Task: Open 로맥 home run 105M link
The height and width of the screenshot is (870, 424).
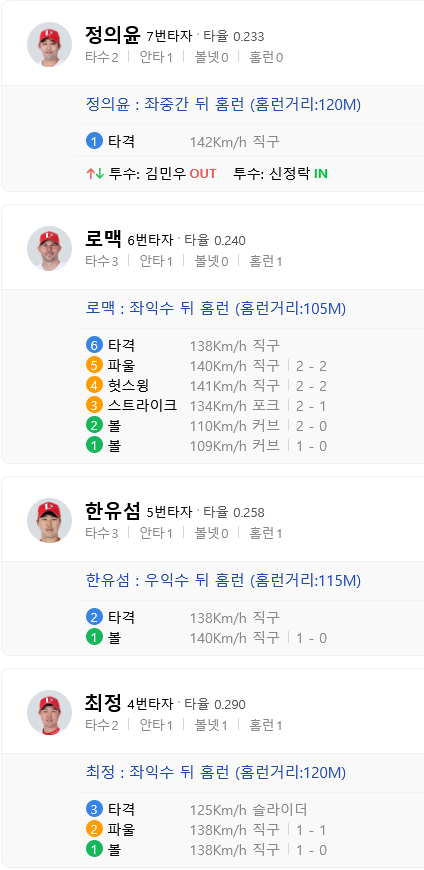Action: (216, 308)
